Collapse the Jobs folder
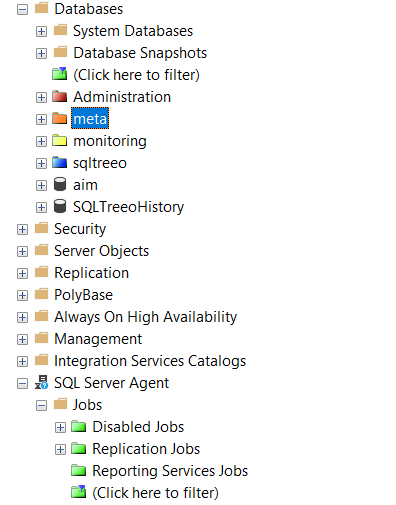The height and width of the screenshot is (505, 396). (41, 405)
